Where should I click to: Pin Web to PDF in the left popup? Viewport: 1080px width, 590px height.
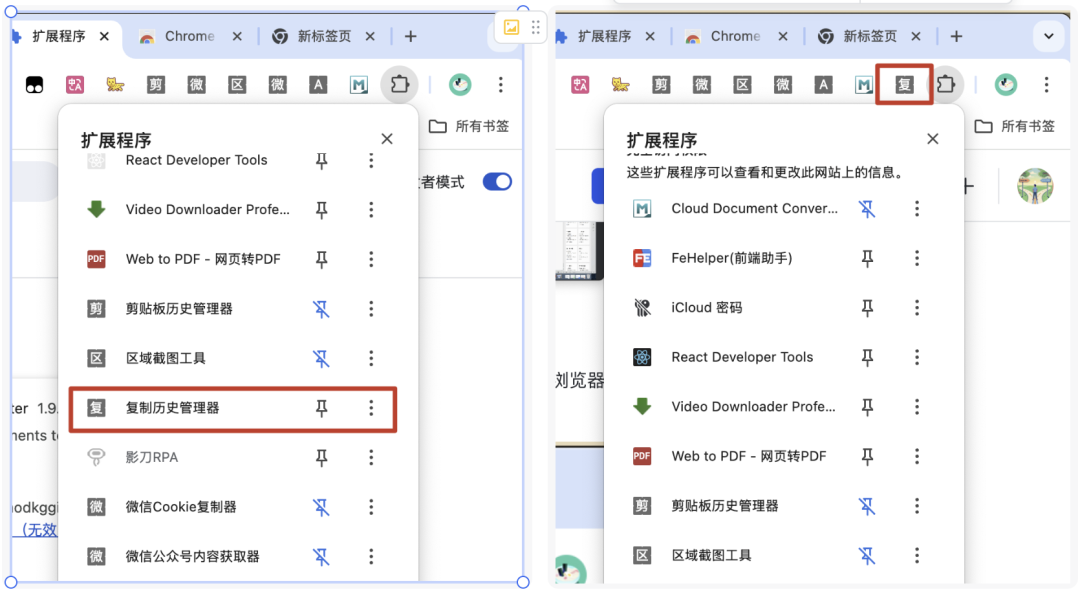pos(321,260)
